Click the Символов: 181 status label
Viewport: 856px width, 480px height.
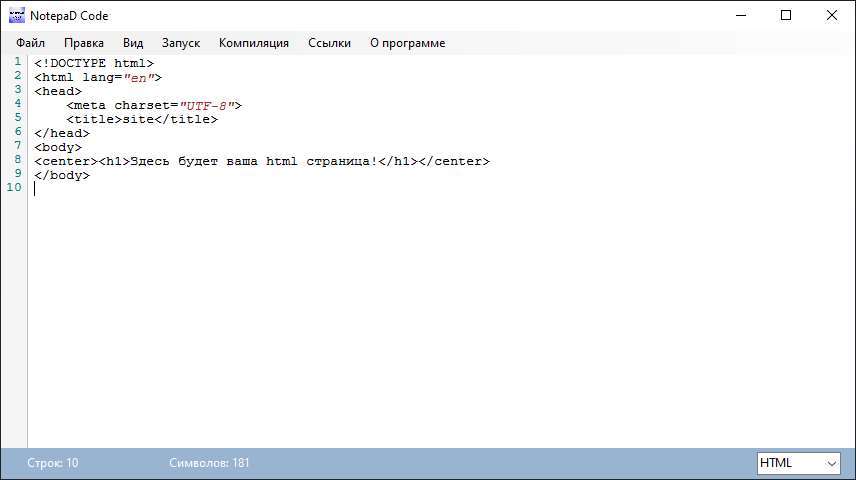click(x=210, y=463)
